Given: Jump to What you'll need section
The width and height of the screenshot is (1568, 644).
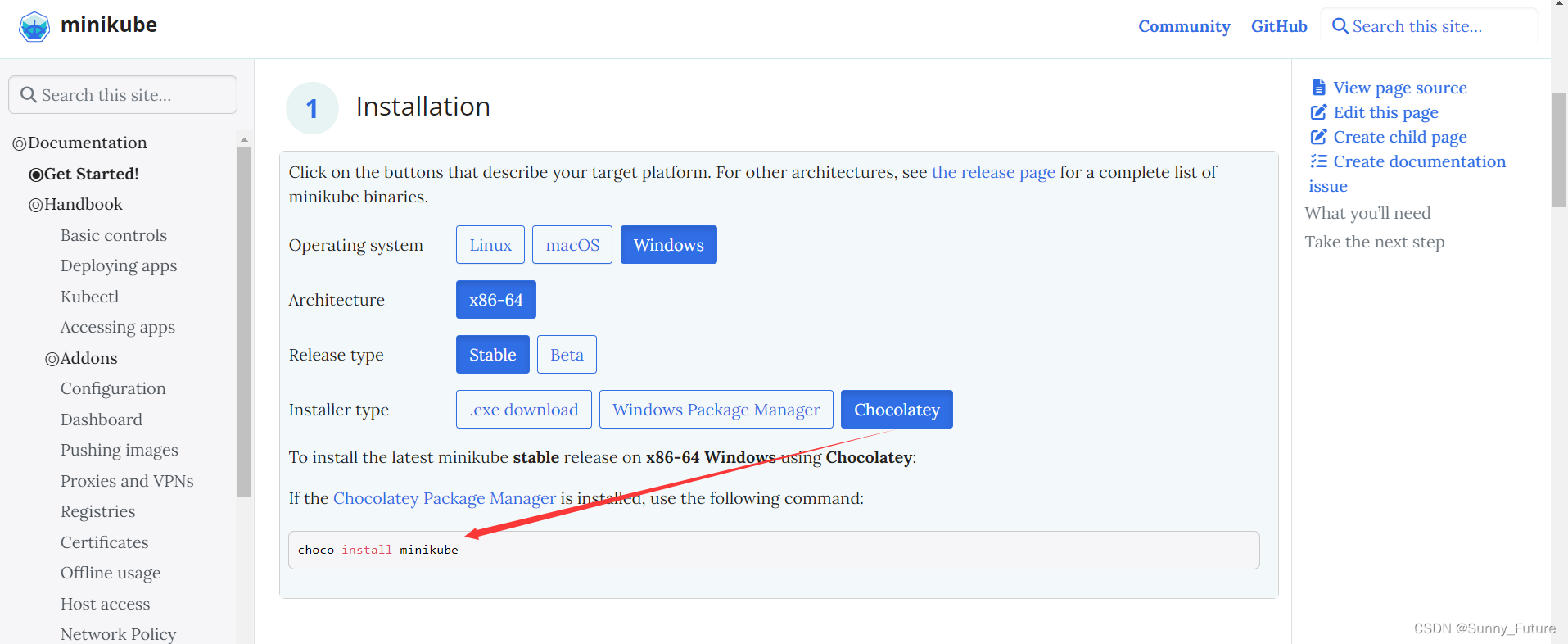Looking at the screenshot, I should click(1367, 213).
